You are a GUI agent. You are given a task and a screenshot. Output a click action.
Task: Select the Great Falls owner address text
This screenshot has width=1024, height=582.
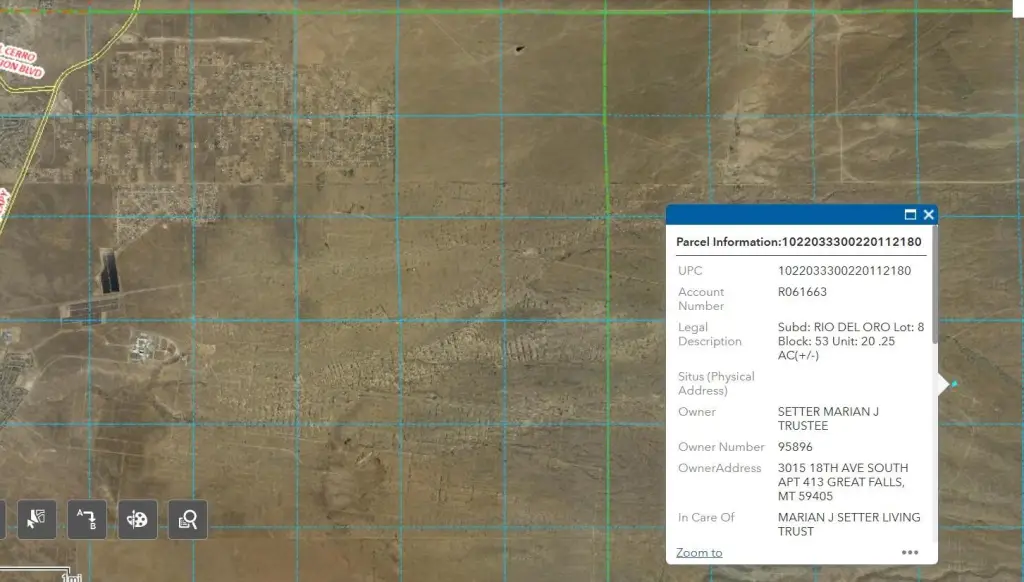[842, 482]
